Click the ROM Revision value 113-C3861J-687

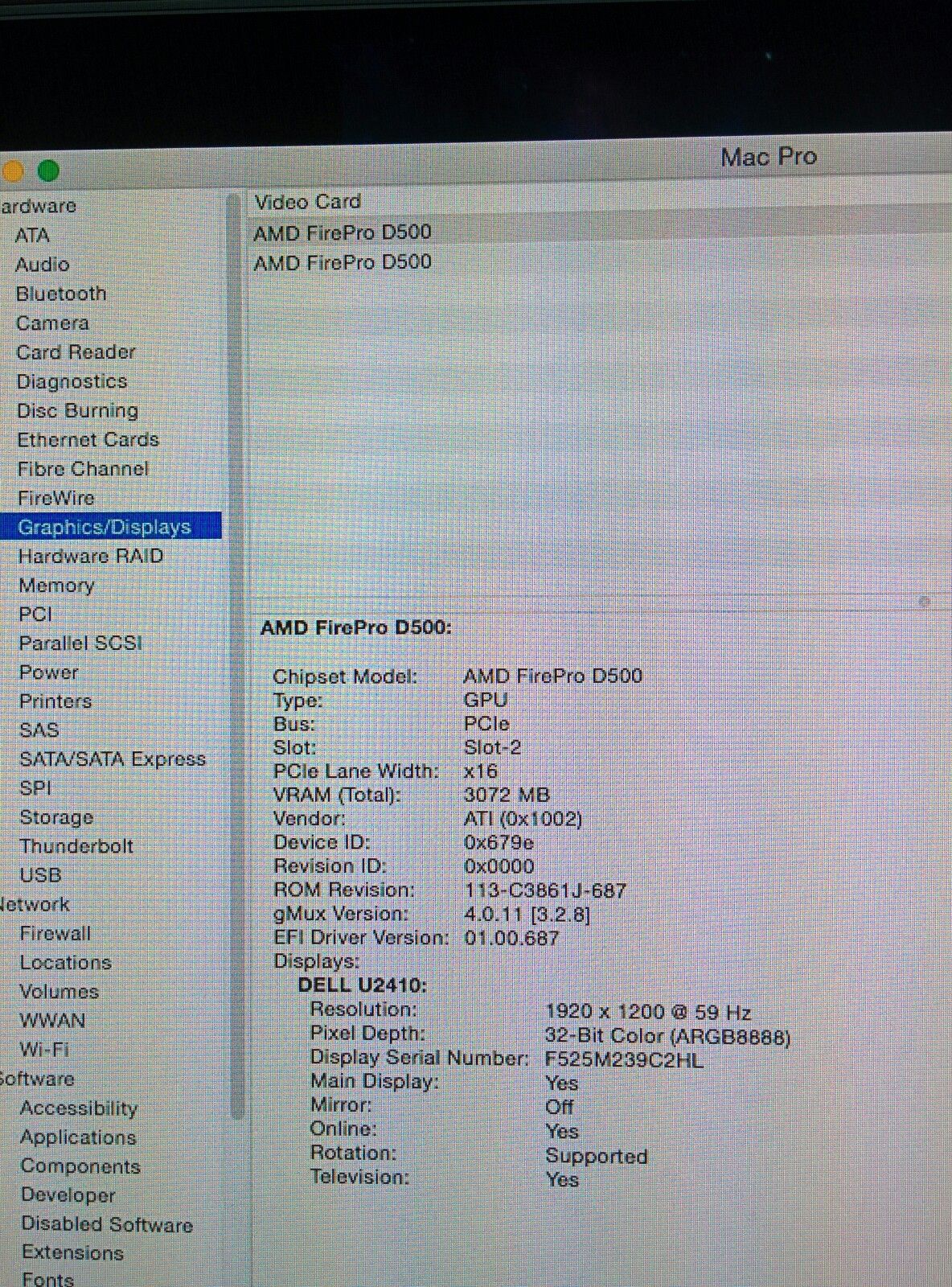coord(545,891)
